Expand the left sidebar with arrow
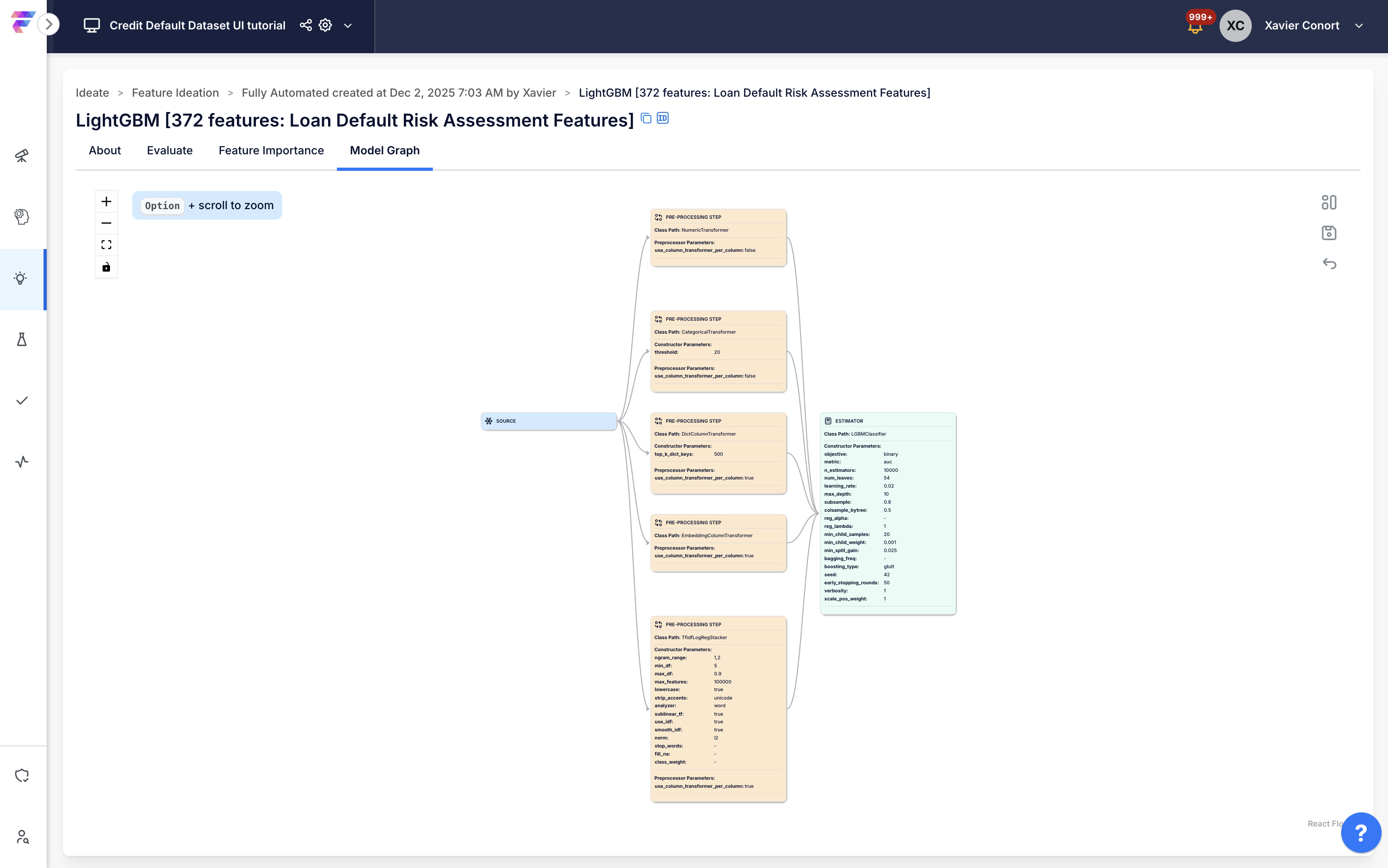Image resolution: width=1388 pixels, height=868 pixels. [x=49, y=24]
